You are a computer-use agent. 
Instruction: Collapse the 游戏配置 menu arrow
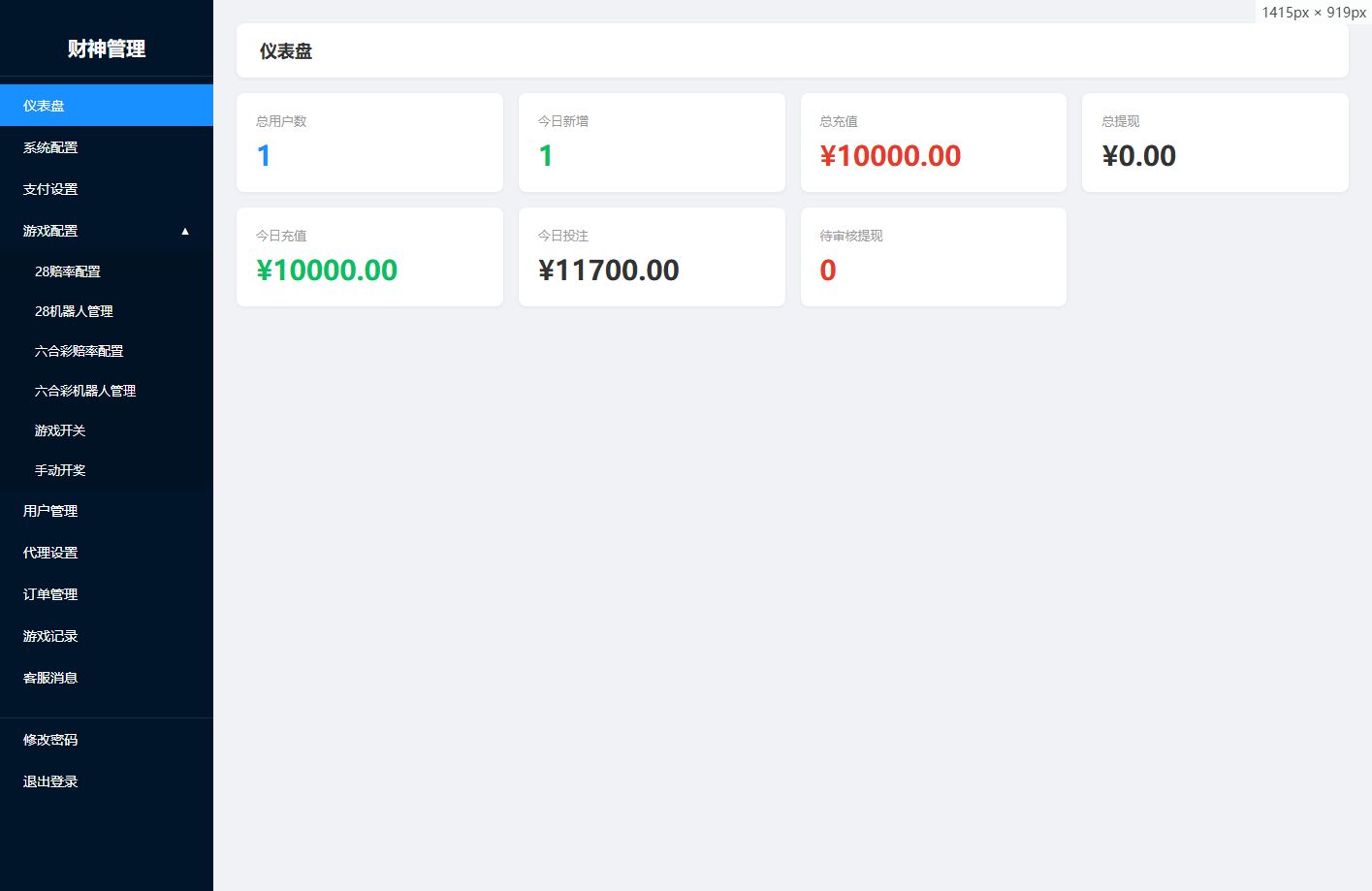click(x=185, y=231)
